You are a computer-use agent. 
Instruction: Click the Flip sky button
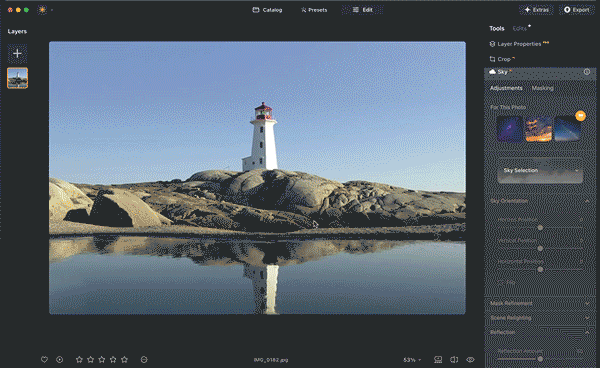pos(507,283)
